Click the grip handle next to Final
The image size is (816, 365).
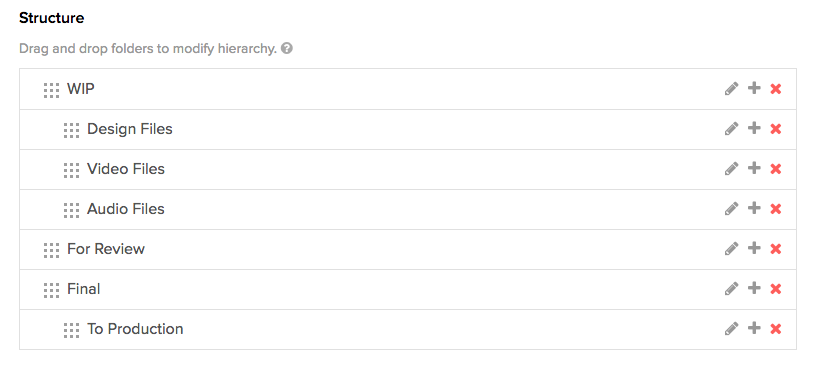(x=51, y=290)
